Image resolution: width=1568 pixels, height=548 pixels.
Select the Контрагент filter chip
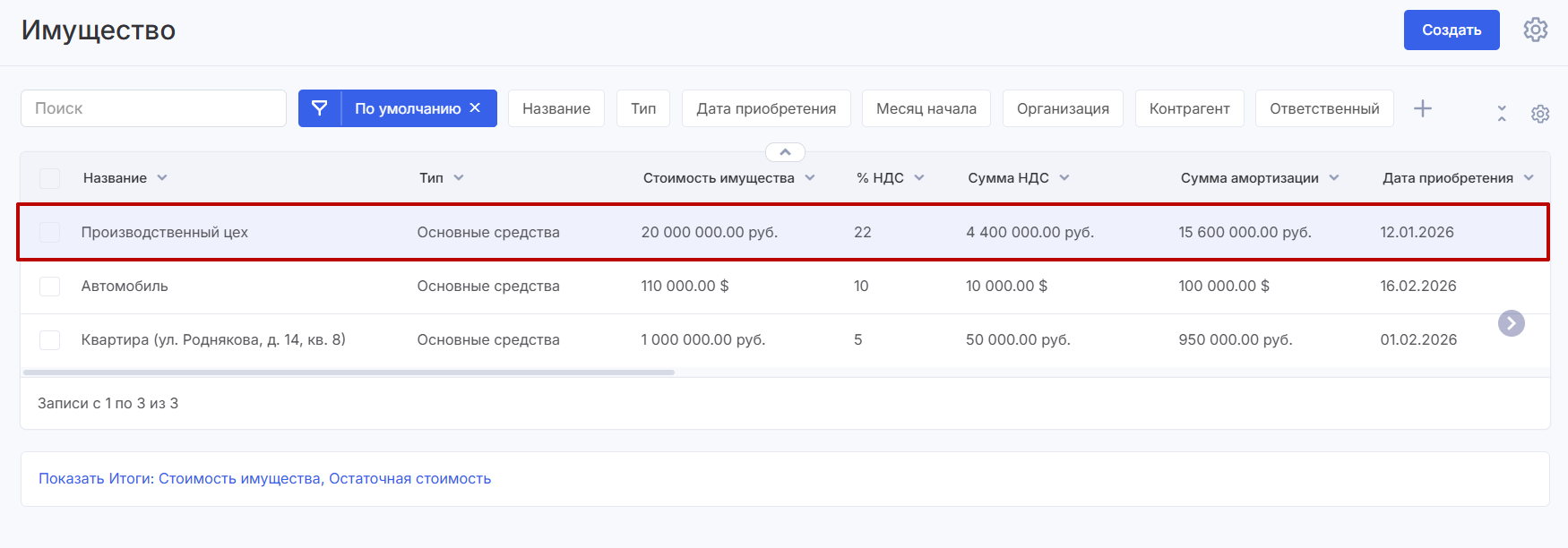1189,108
